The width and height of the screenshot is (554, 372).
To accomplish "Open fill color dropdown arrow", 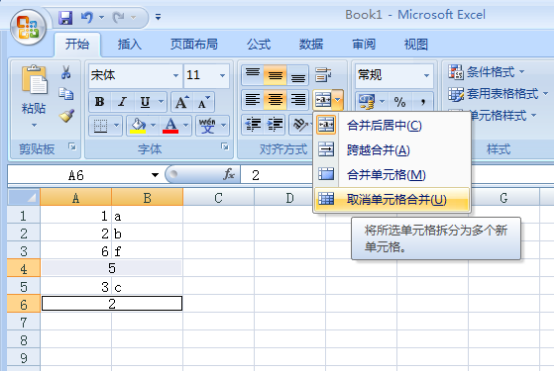I will pos(153,125).
